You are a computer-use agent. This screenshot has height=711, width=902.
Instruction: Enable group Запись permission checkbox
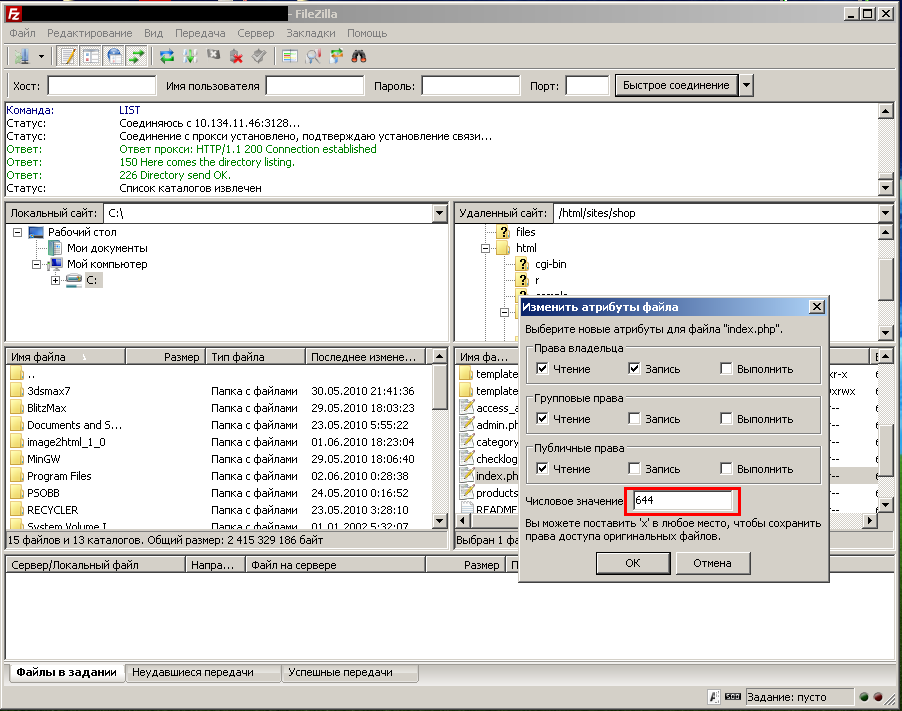coord(634,419)
